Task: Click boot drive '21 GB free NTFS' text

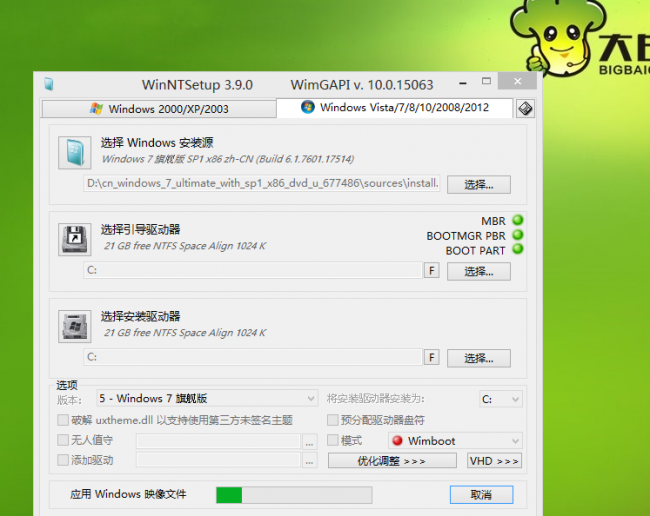Action: (x=185, y=246)
